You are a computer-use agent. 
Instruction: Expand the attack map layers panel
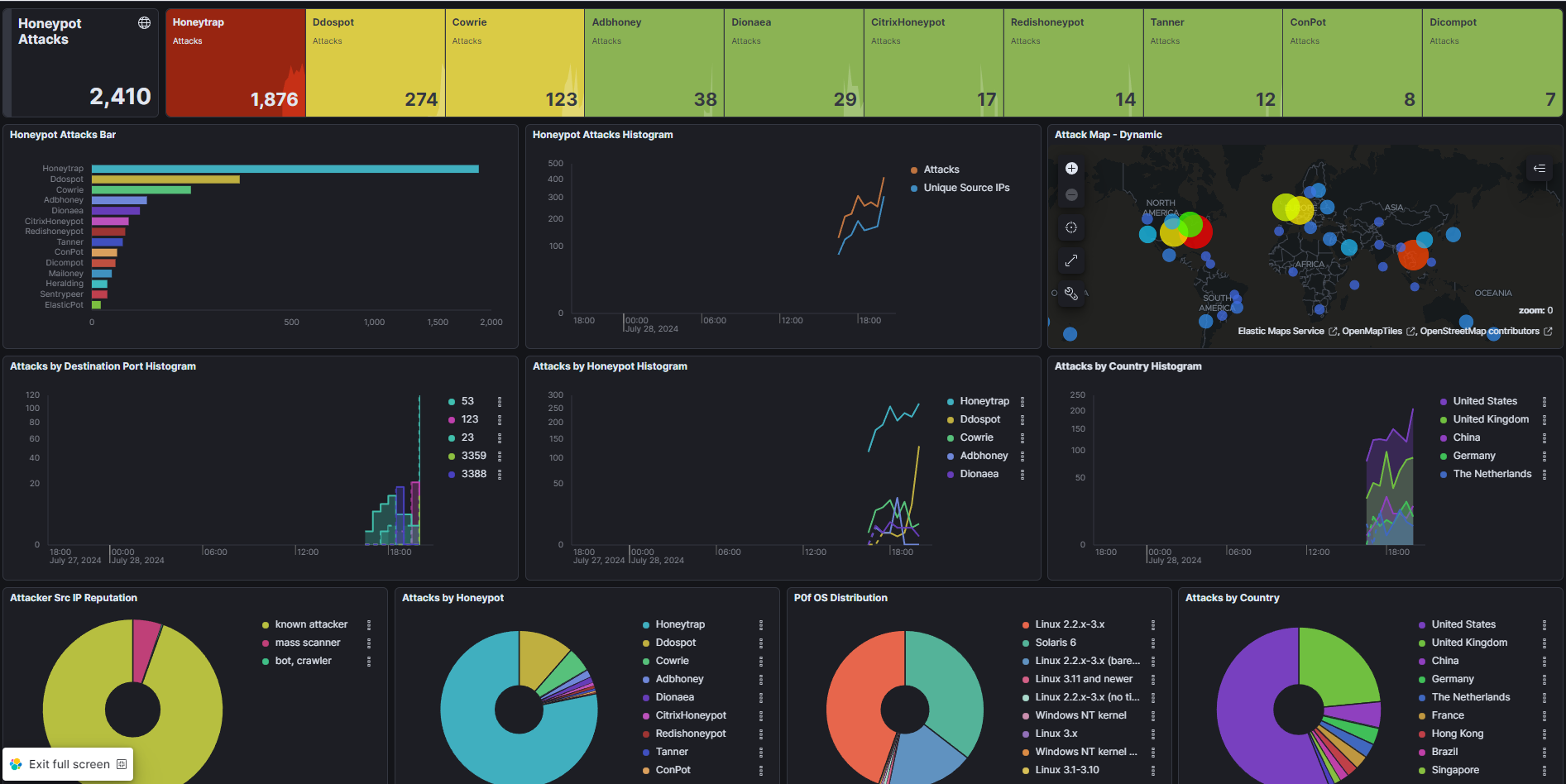coord(1539,169)
